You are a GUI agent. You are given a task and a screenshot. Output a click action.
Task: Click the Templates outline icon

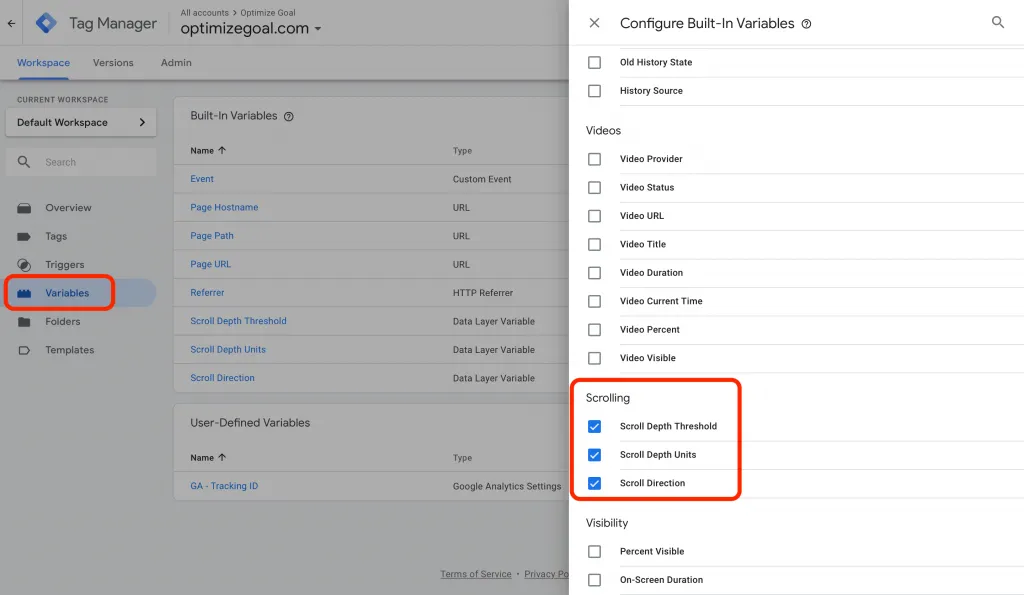pos(24,350)
